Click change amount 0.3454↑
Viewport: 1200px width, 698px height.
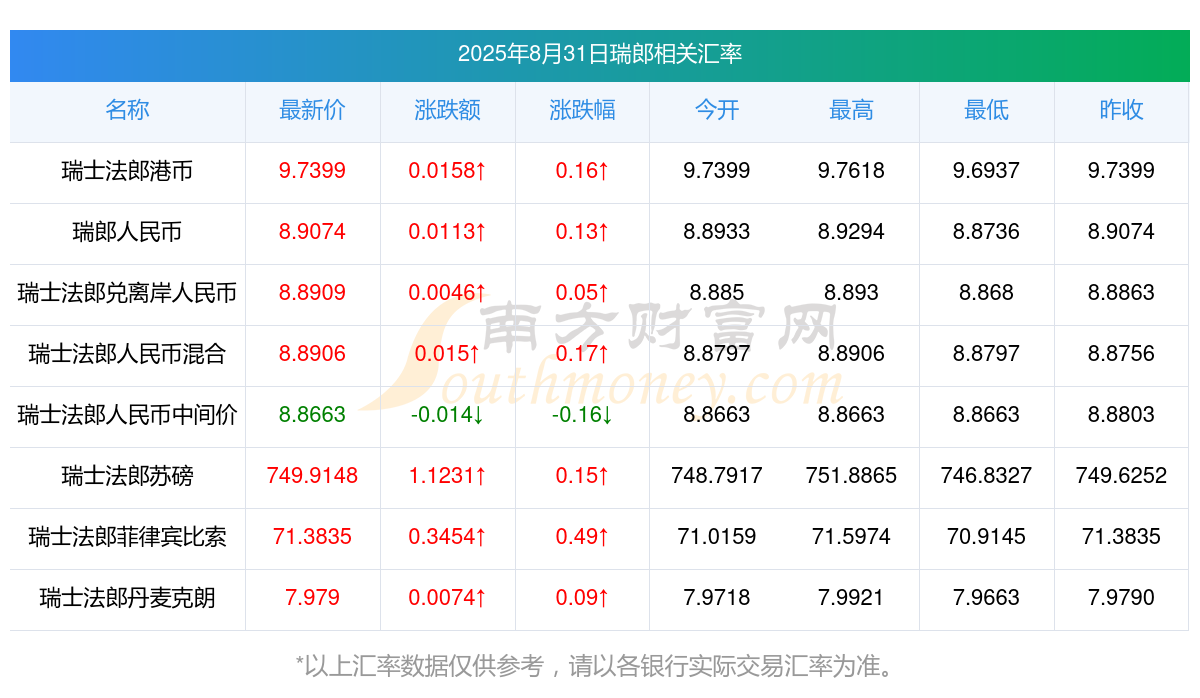coord(447,537)
